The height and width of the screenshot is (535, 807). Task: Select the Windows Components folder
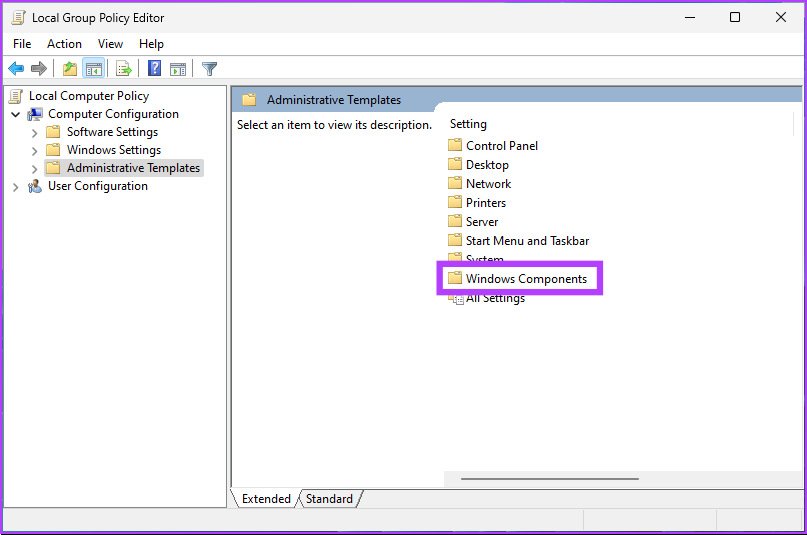pyautogui.click(x=526, y=279)
